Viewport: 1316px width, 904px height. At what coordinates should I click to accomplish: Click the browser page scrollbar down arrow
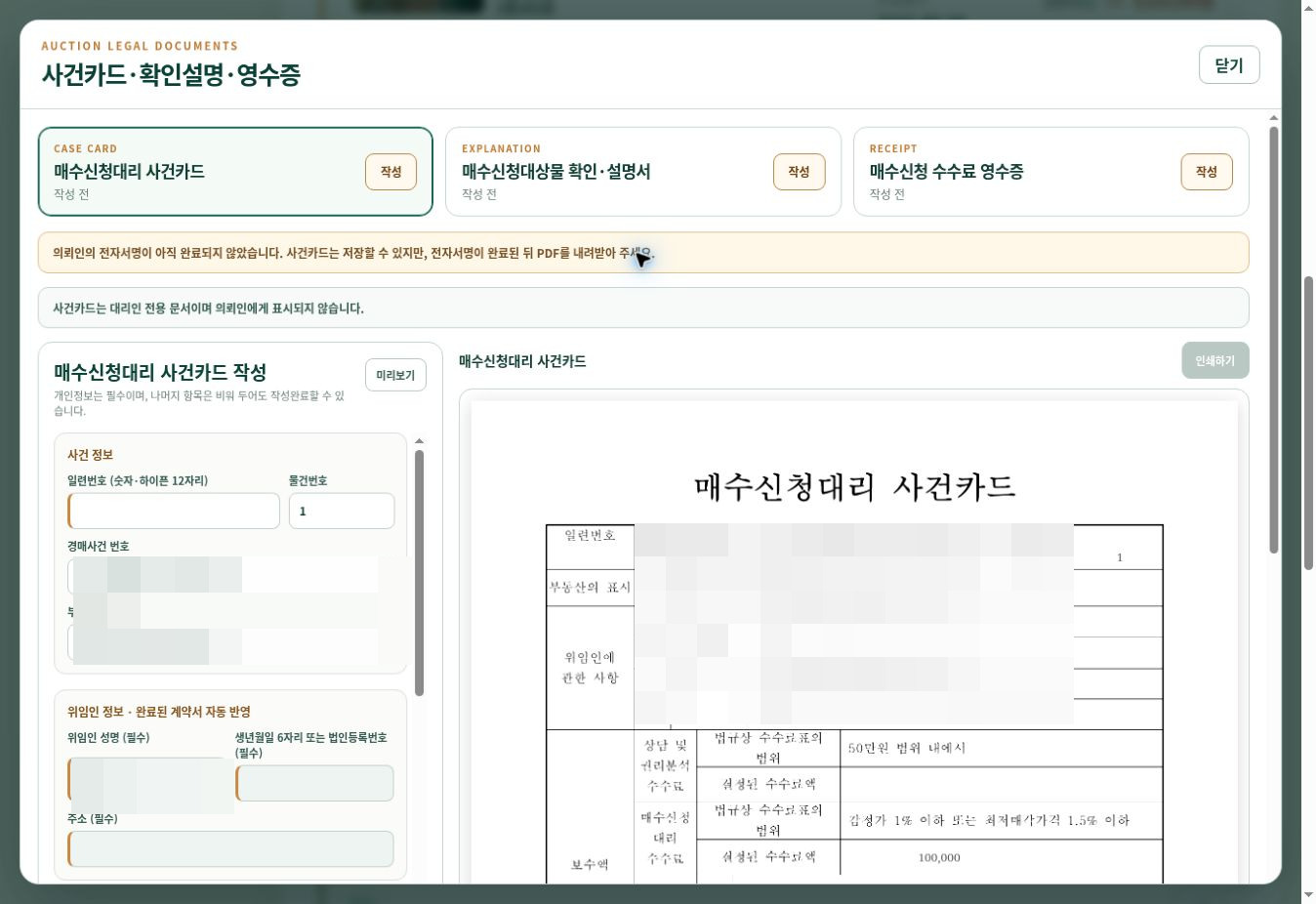(1308, 894)
